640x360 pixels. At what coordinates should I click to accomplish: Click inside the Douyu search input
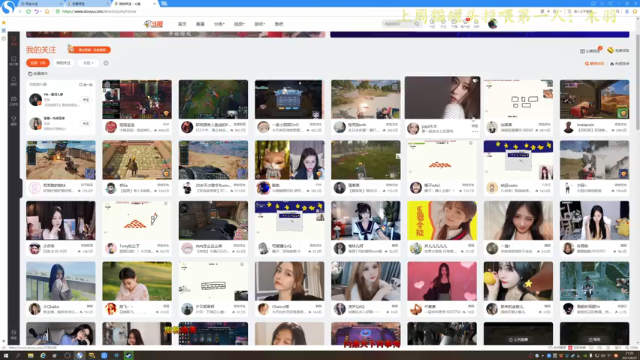(398, 24)
